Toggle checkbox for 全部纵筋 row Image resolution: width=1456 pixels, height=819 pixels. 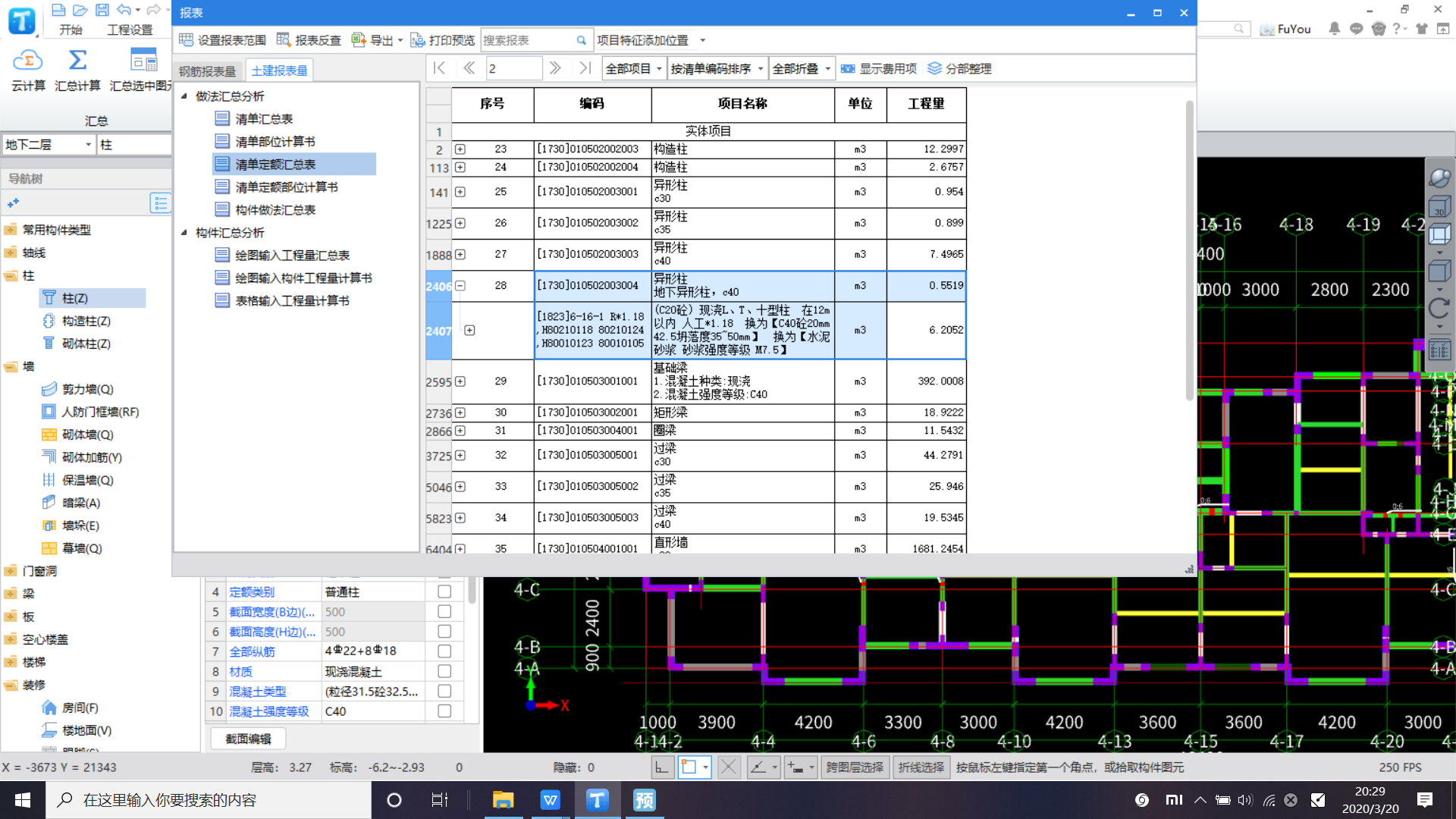(x=444, y=651)
